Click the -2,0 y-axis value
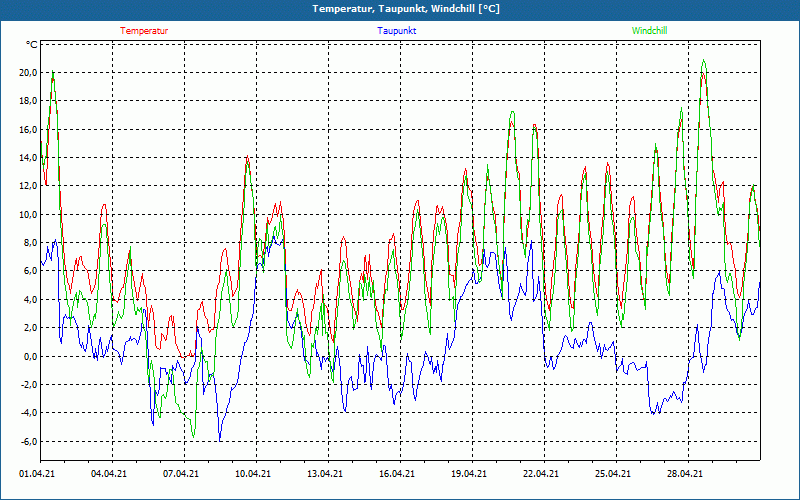The image size is (800, 500). (29, 384)
